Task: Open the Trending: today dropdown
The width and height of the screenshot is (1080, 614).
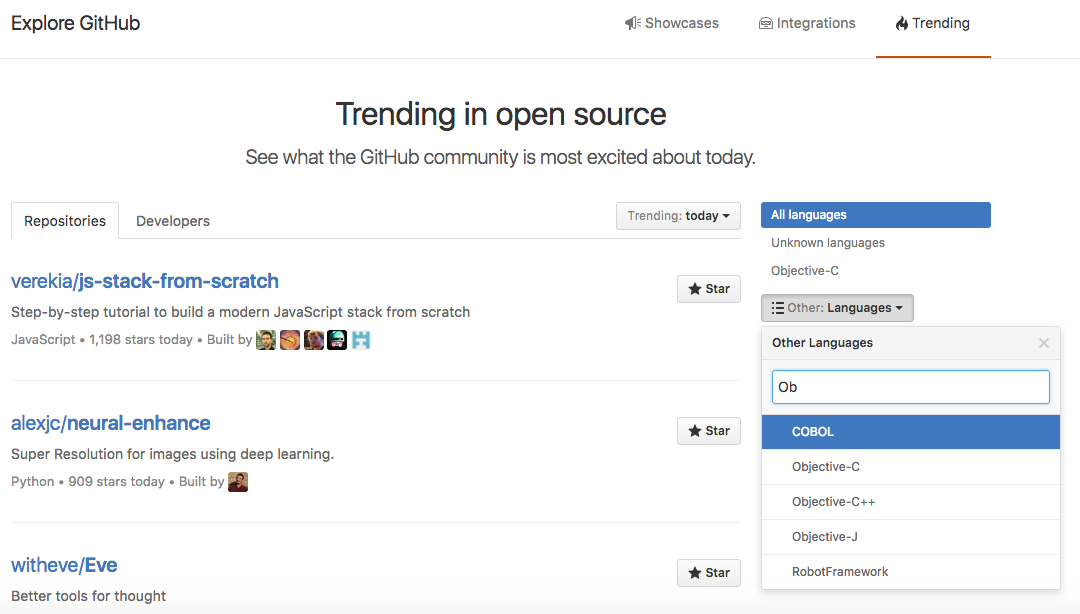Action: (678, 216)
